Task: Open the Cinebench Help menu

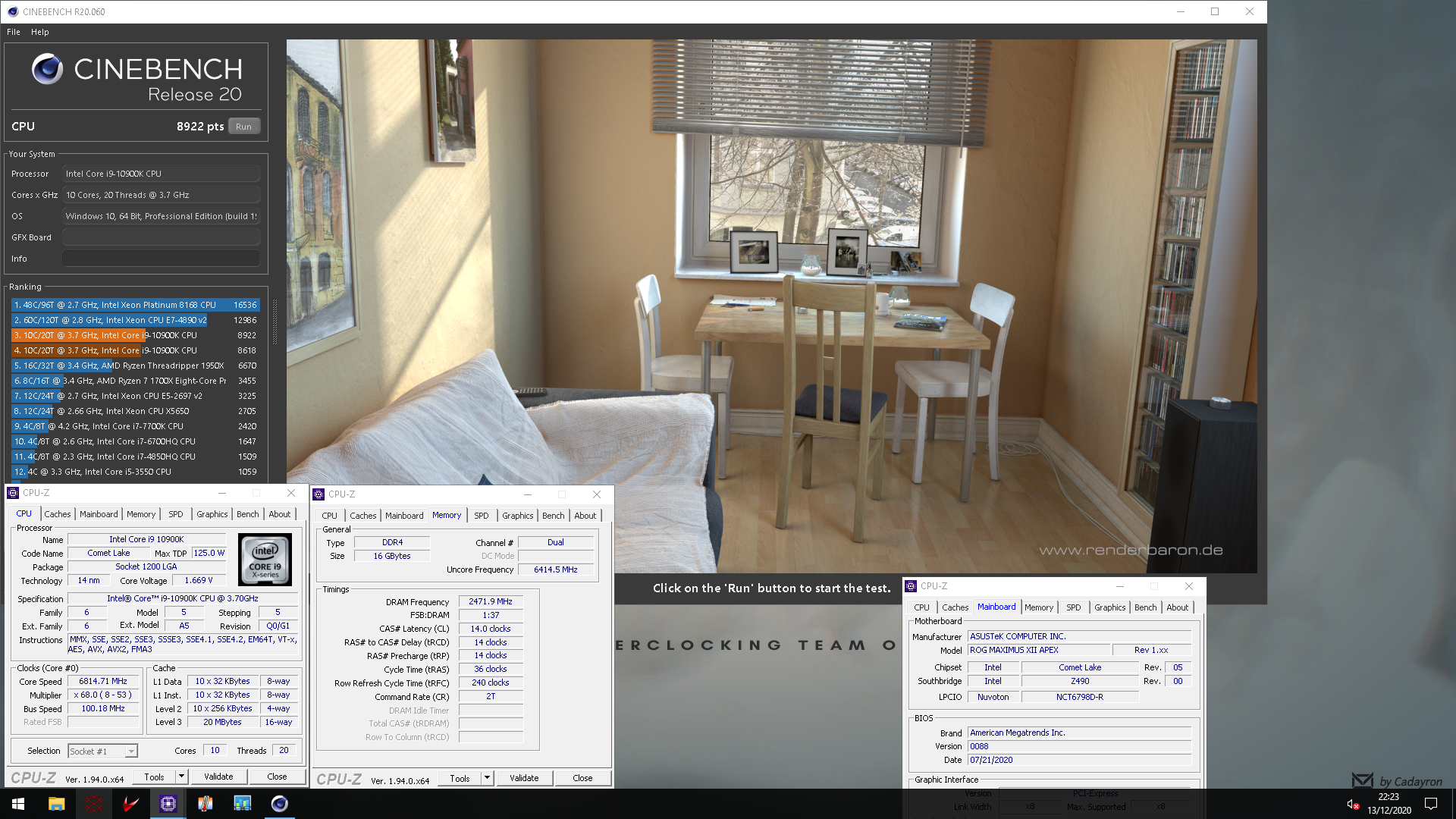Action: point(40,32)
